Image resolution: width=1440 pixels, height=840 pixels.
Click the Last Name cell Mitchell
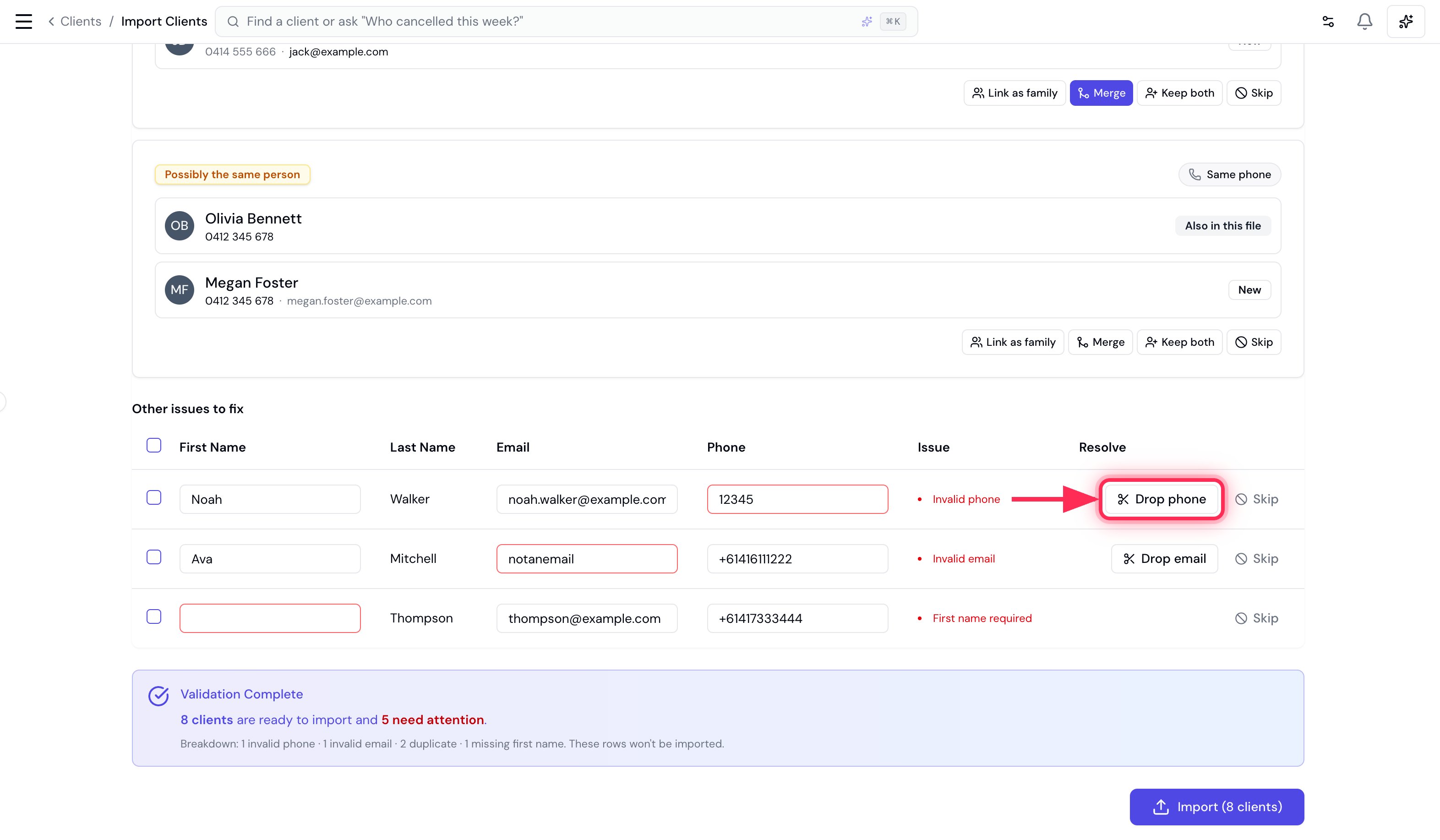pyautogui.click(x=413, y=559)
